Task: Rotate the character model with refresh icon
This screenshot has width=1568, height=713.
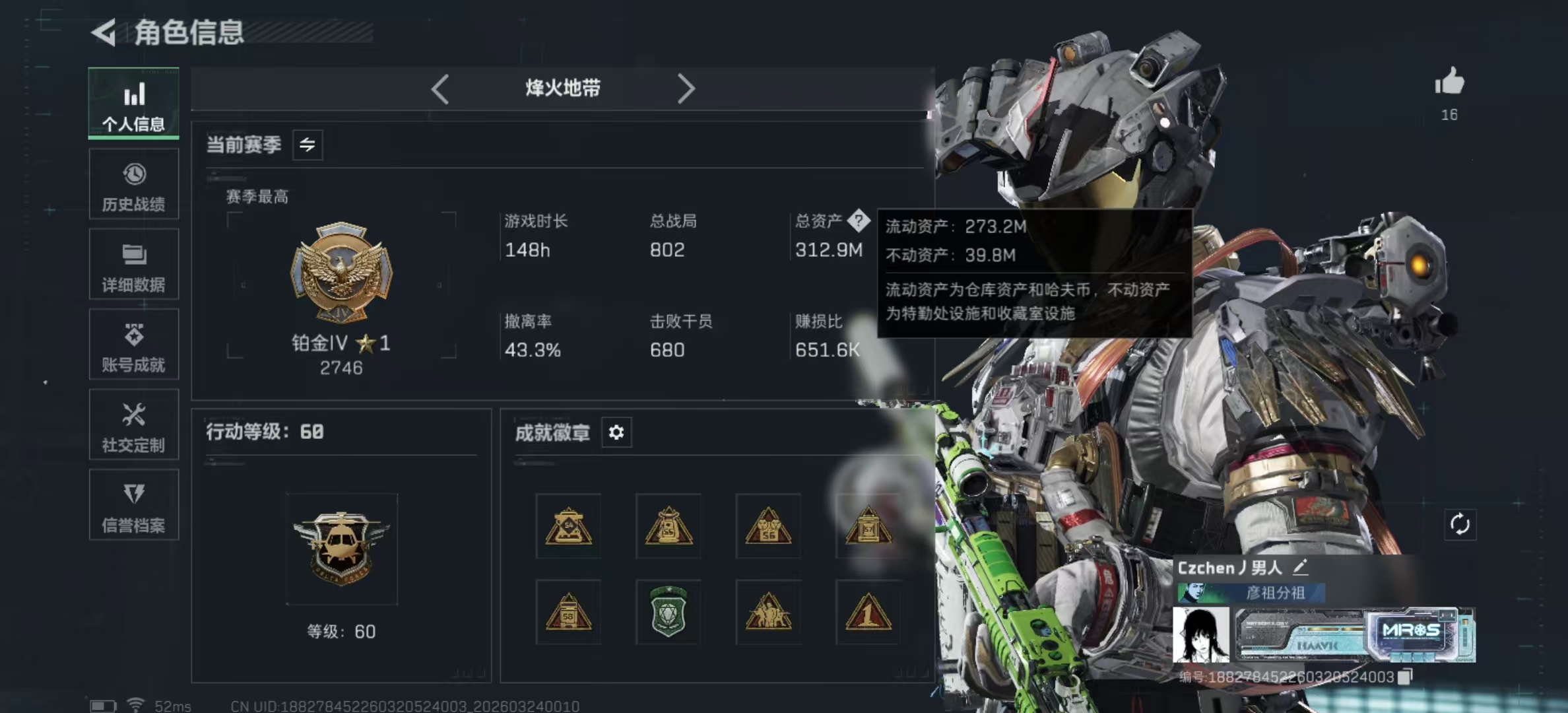Action: coord(1460,524)
